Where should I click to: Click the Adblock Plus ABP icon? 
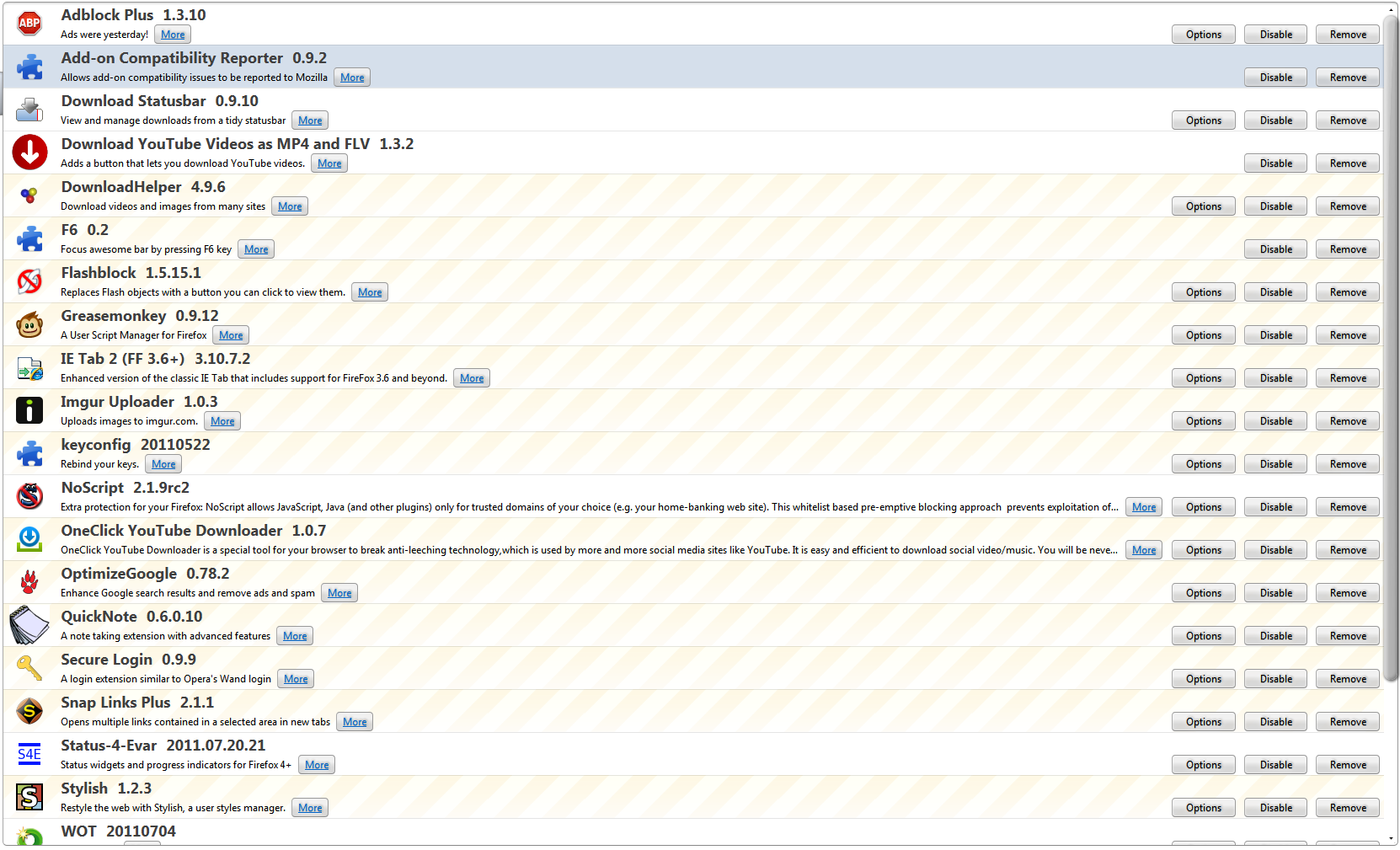point(29,24)
